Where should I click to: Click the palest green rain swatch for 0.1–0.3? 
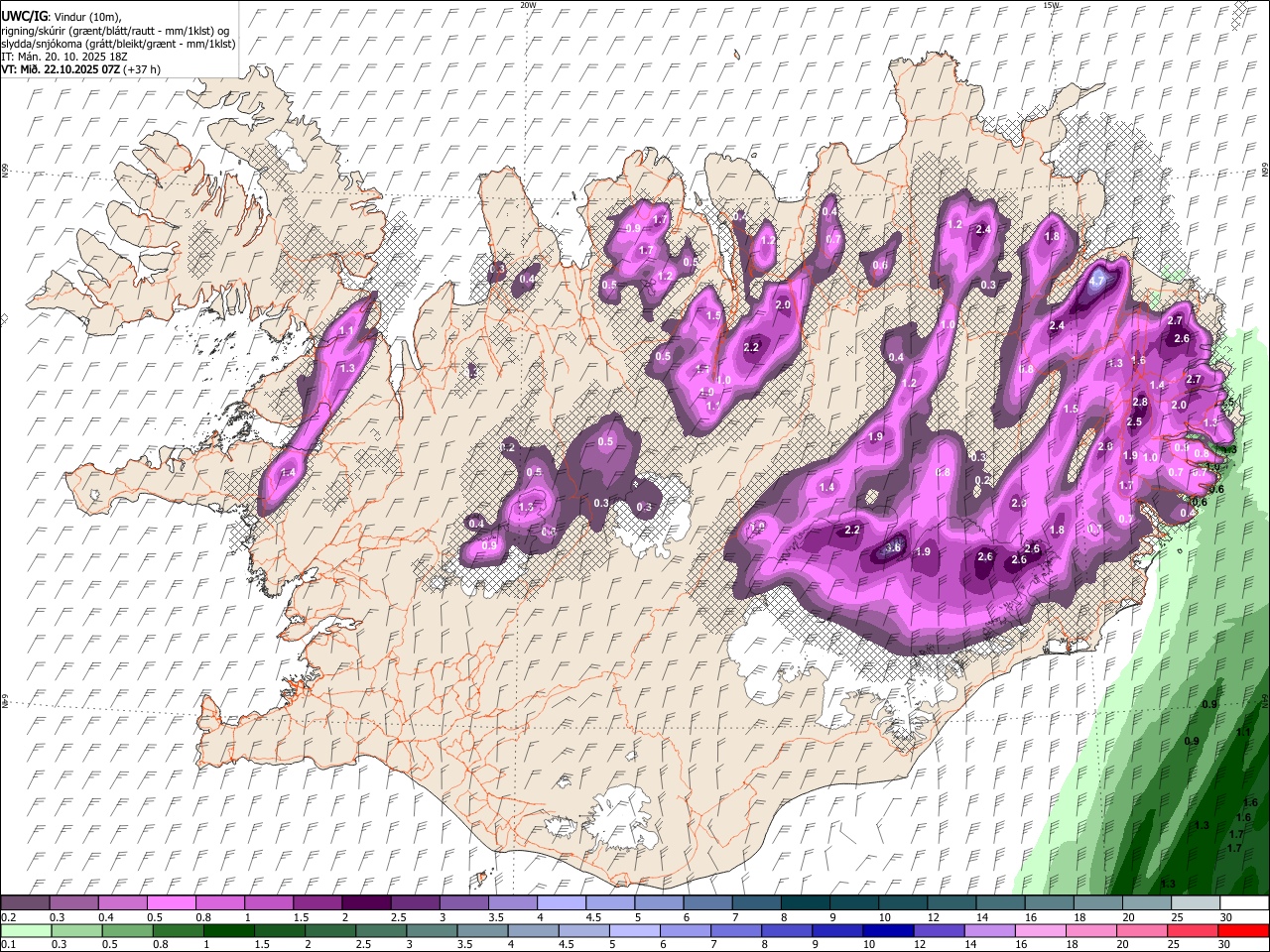click(x=26, y=931)
